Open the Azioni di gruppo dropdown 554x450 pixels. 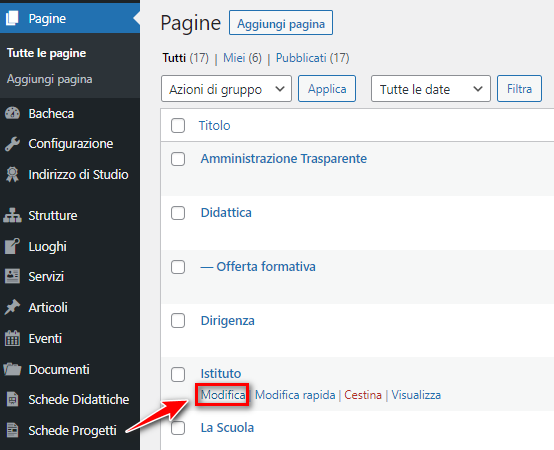coord(226,89)
